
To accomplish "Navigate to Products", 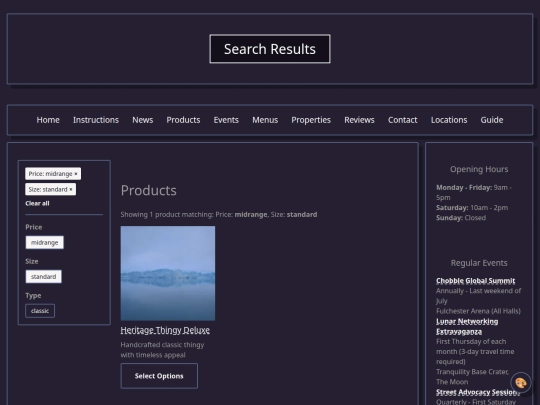I will point(183,120).
